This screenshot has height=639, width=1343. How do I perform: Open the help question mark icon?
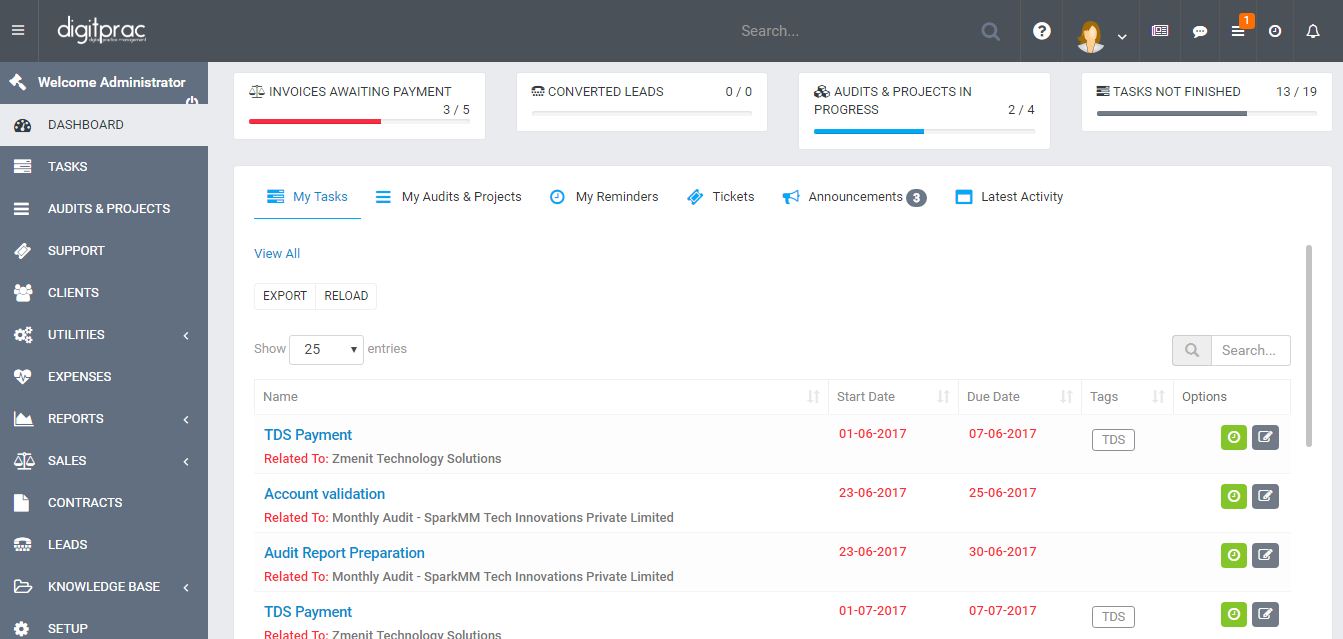click(x=1042, y=31)
